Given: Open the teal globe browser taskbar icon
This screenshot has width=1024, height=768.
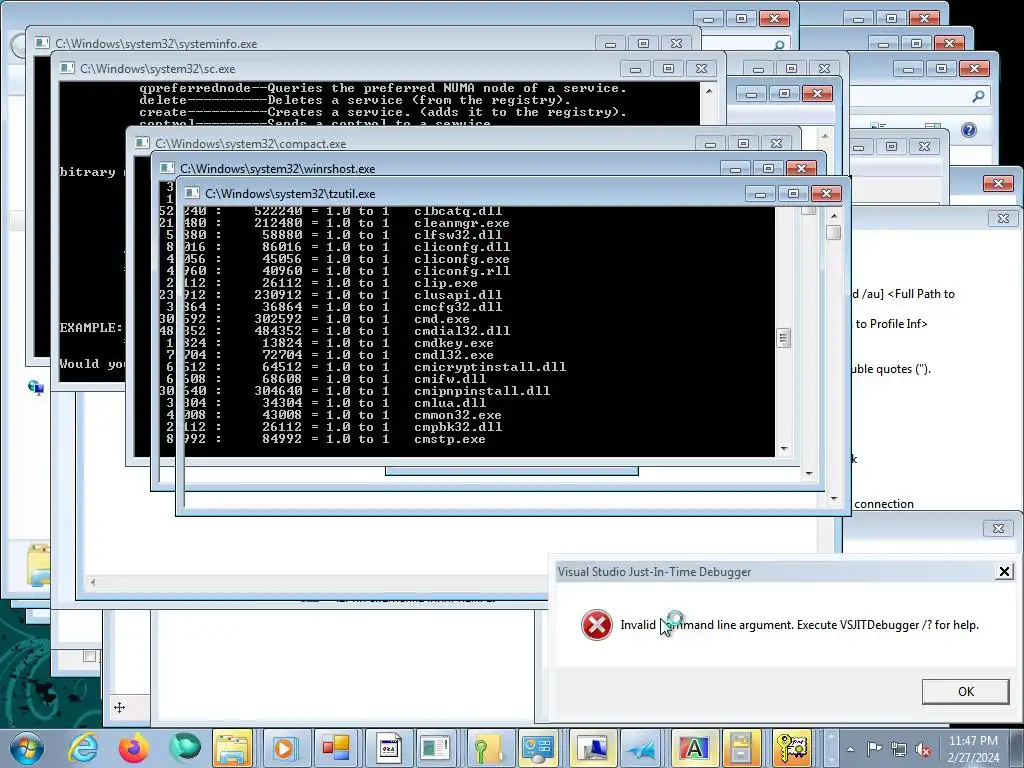Looking at the screenshot, I should coord(184,748).
